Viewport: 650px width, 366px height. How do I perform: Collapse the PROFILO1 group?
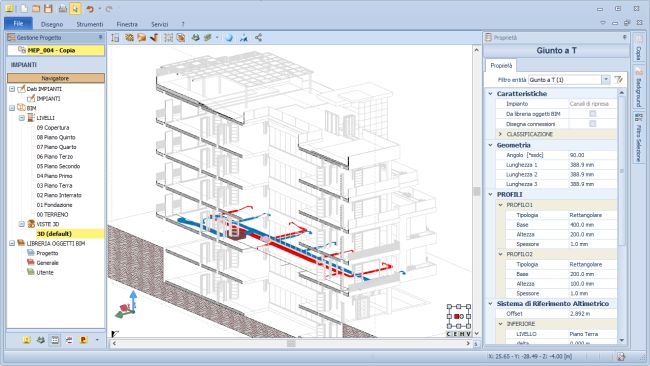tap(500, 205)
